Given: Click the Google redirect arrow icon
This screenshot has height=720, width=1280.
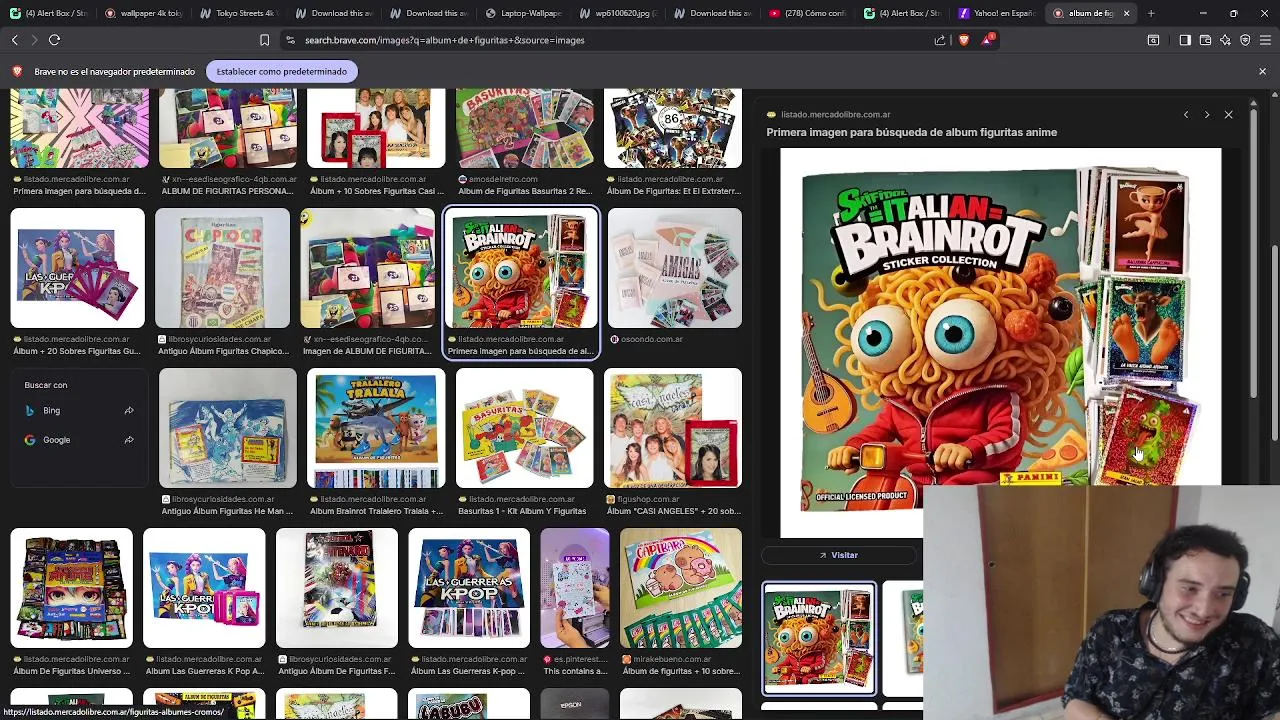Looking at the screenshot, I should 129,440.
